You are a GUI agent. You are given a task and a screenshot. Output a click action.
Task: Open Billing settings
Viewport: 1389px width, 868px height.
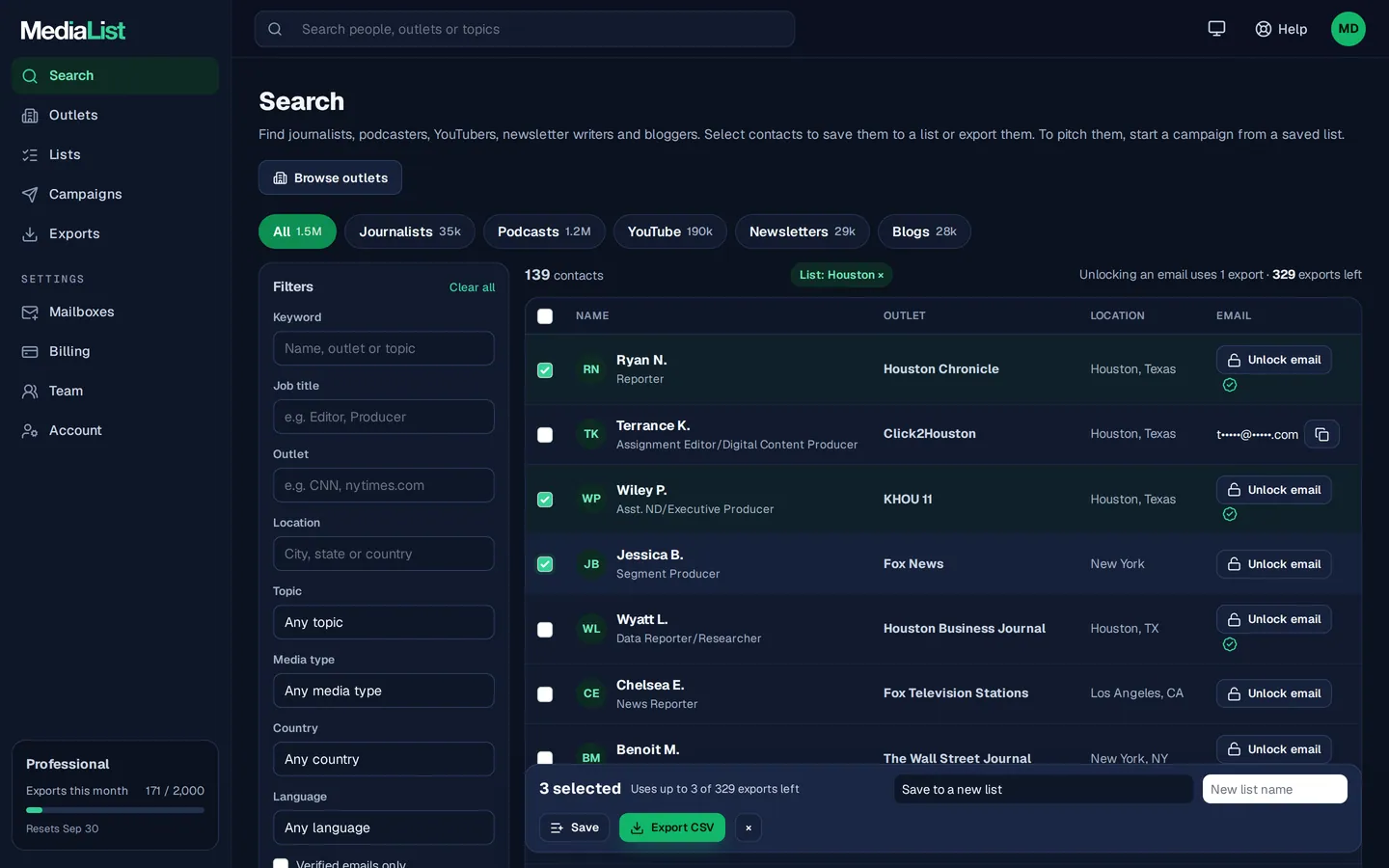115,351
